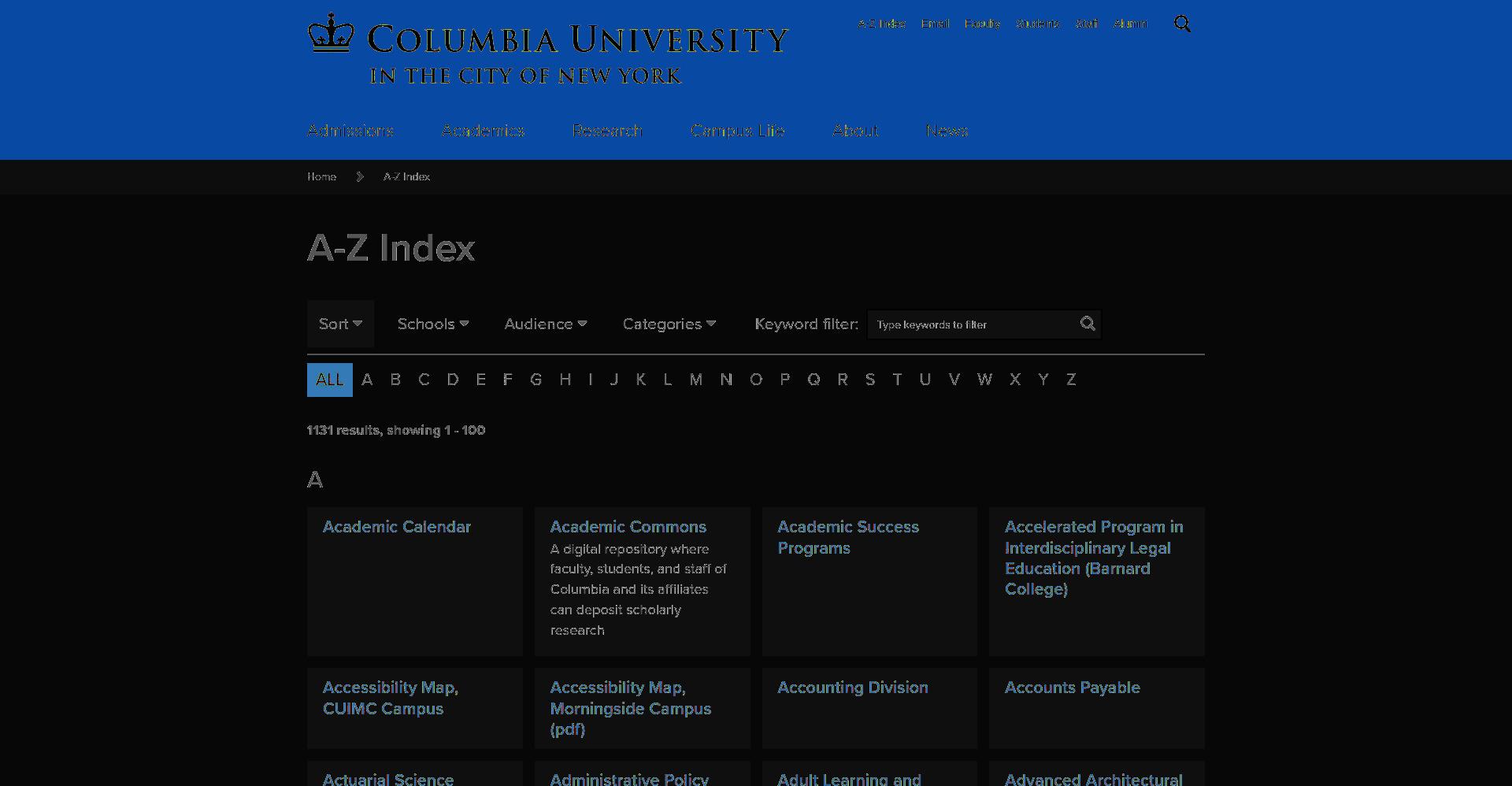Open the News menu
Screen dimensions: 1512x786
(947, 131)
